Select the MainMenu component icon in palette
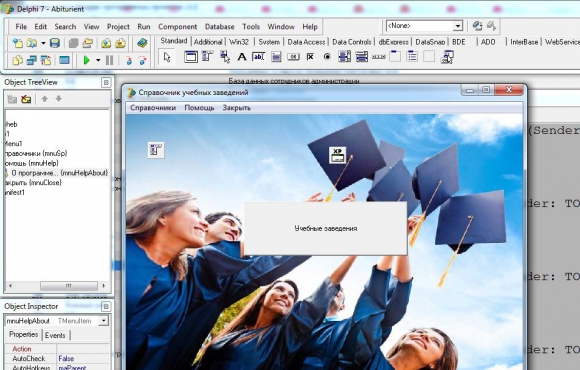 coord(208,57)
